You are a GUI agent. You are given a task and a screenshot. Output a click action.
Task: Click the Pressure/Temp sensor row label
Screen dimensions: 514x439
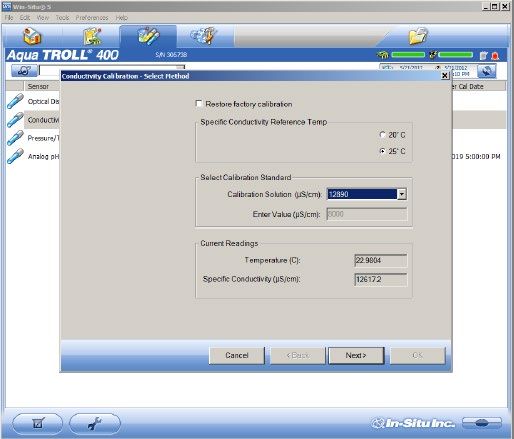43,138
